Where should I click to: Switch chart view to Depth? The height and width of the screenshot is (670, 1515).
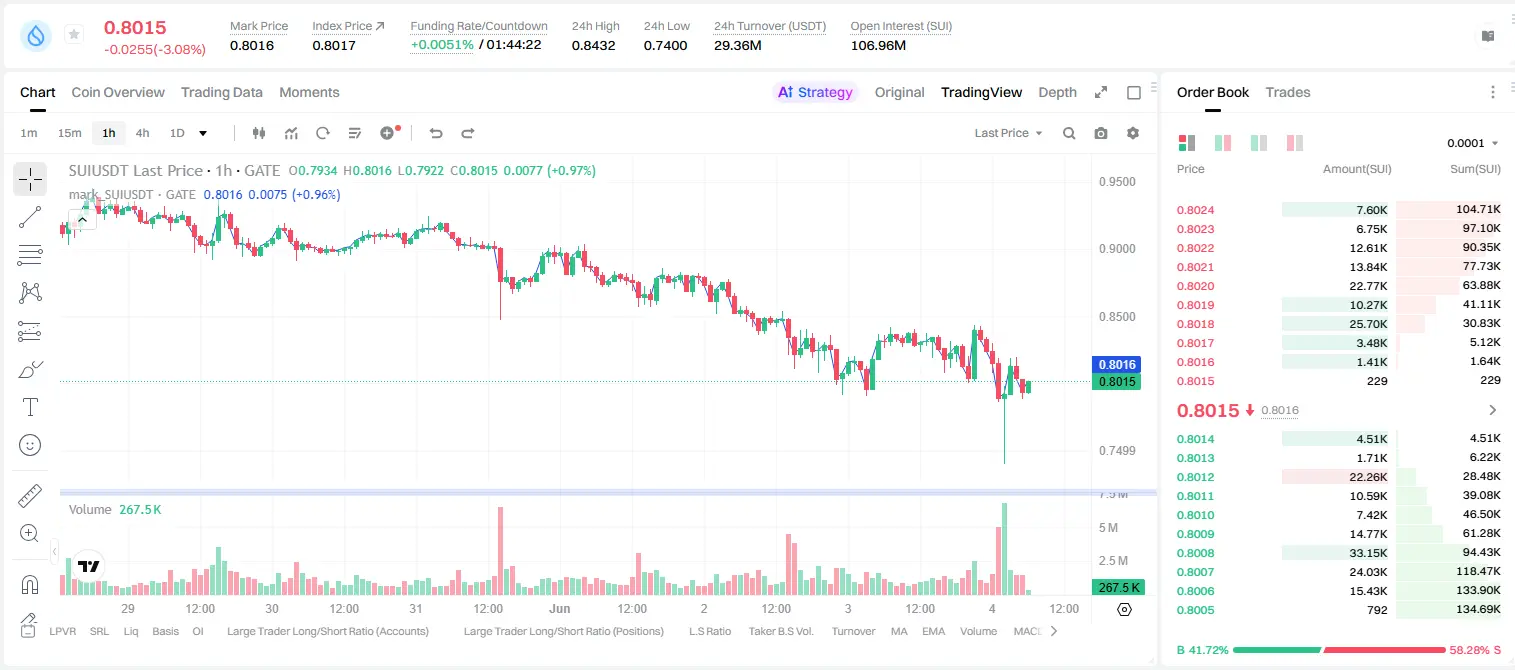click(1057, 92)
